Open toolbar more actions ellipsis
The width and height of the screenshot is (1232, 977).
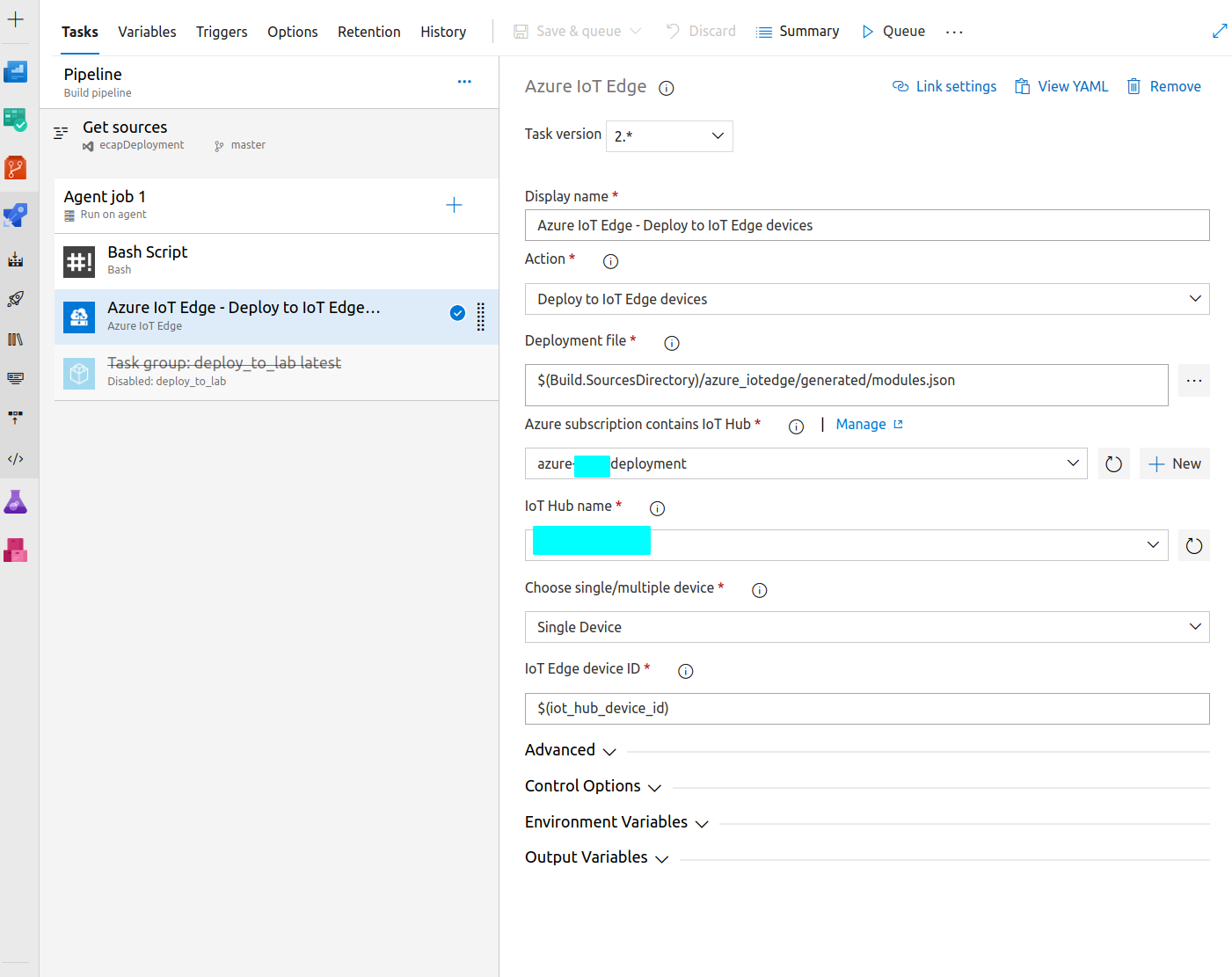[x=954, y=32]
